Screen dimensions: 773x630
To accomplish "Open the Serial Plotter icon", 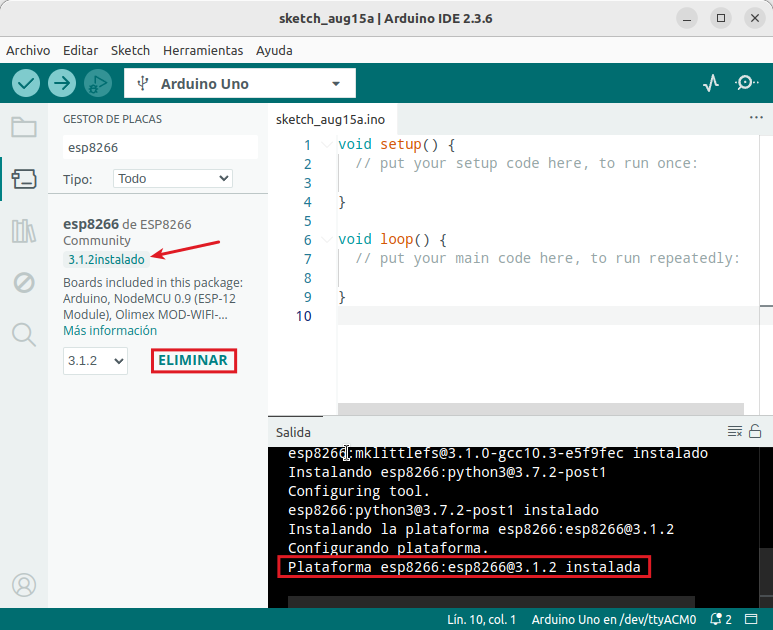I will coord(710,83).
